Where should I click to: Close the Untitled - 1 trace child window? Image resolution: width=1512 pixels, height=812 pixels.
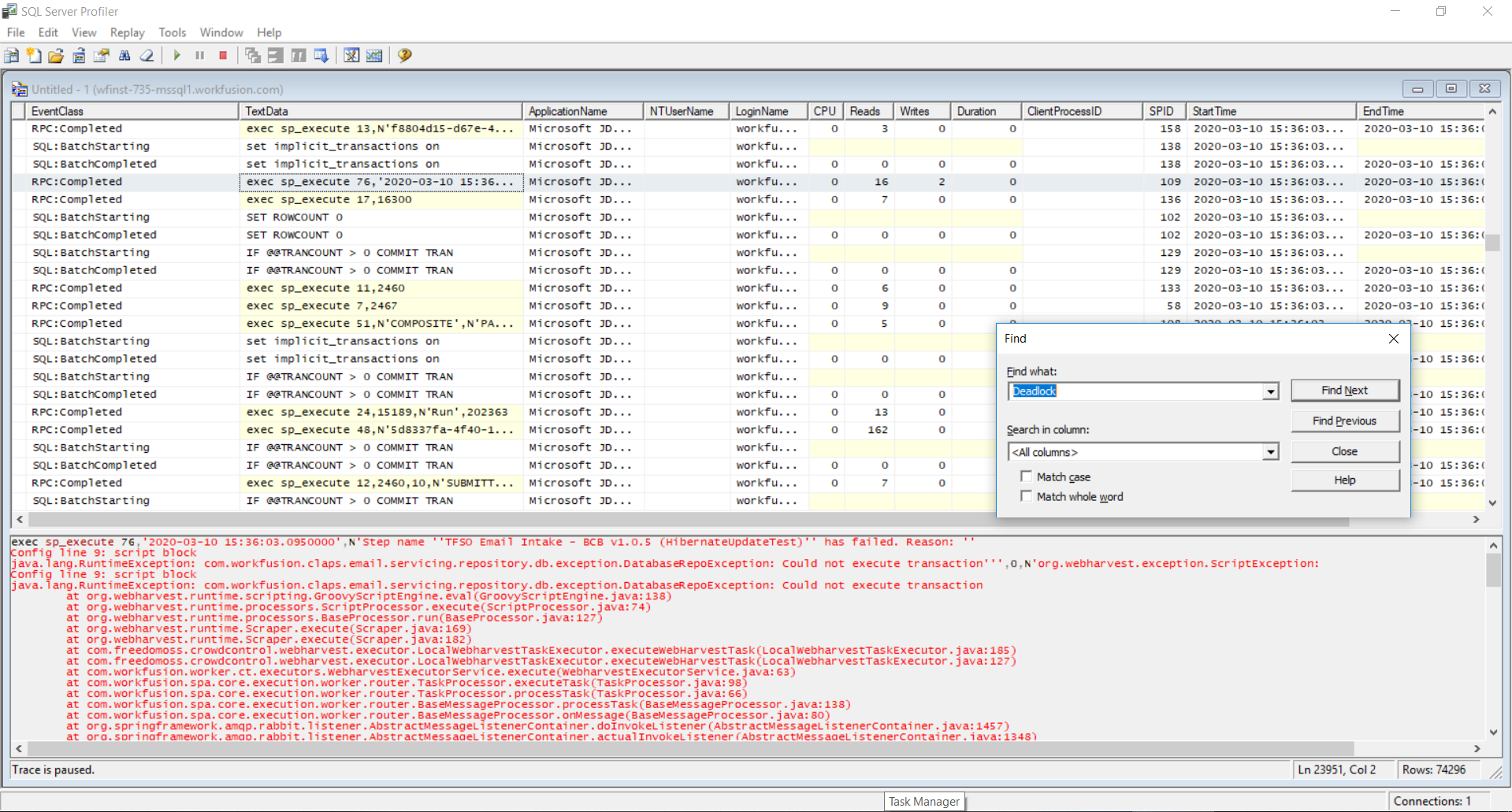pos(1484,89)
